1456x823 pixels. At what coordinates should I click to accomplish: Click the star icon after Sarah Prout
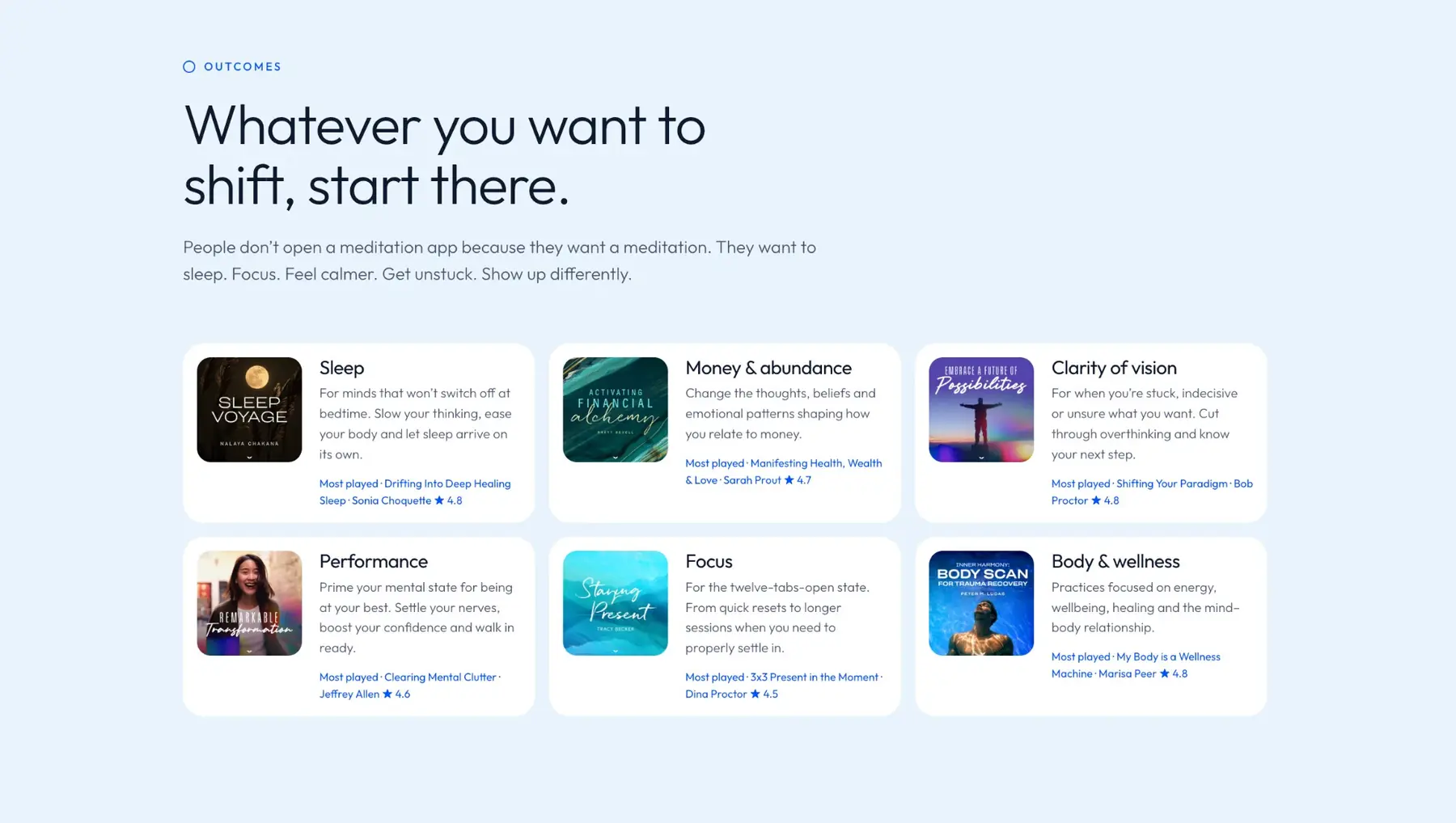point(789,480)
